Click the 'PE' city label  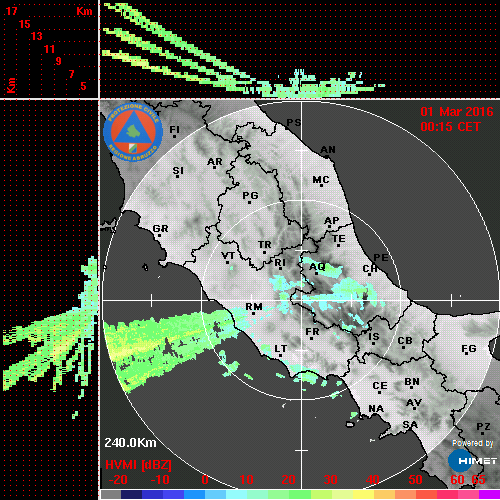pyautogui.click(x=381, y=257)
